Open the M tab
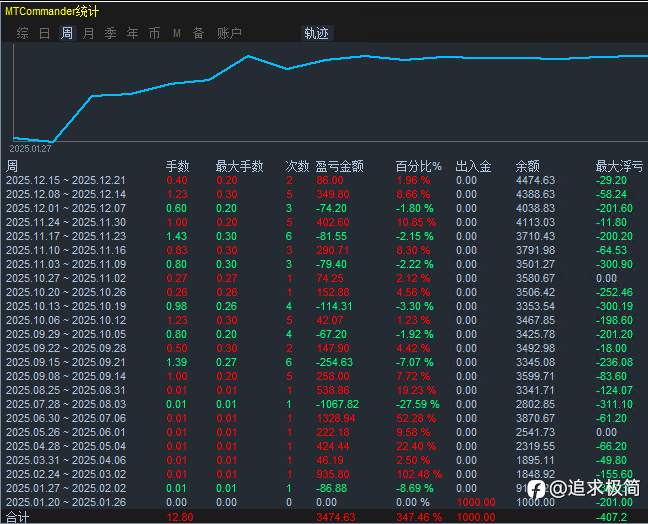The width and height of the screenshot is (648, 524). (x=176, y=33)
